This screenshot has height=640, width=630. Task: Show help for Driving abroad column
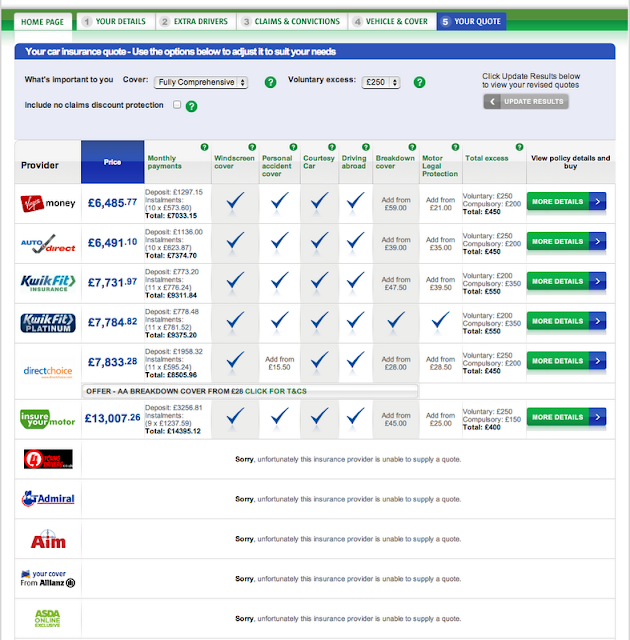tap(366, 147)
